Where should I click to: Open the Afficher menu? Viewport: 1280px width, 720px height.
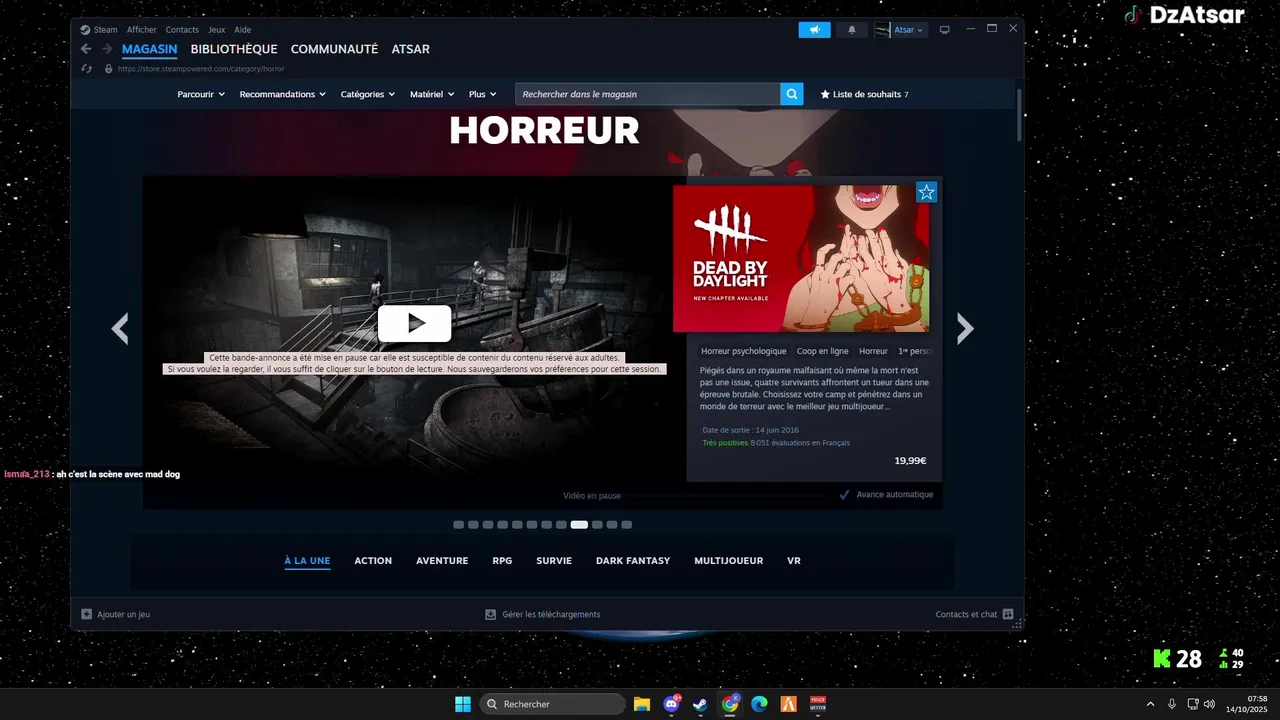(142, 30)
